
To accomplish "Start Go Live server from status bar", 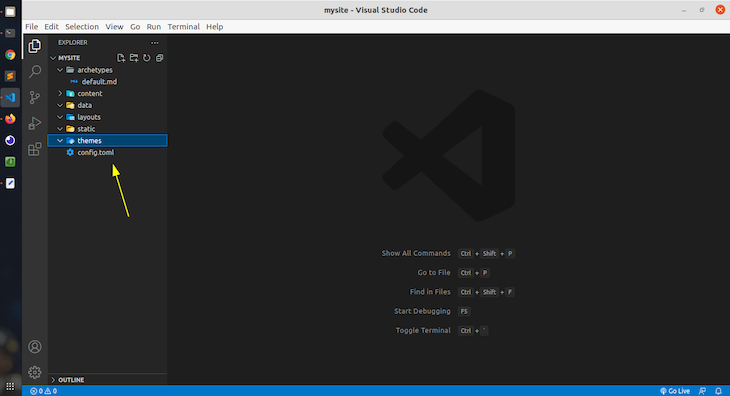I will tap(675, 391).
